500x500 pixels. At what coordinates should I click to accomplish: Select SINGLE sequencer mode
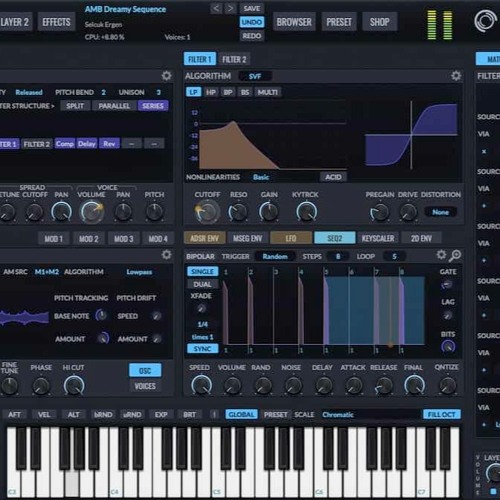pyautogui.click(x=202, y=271)
